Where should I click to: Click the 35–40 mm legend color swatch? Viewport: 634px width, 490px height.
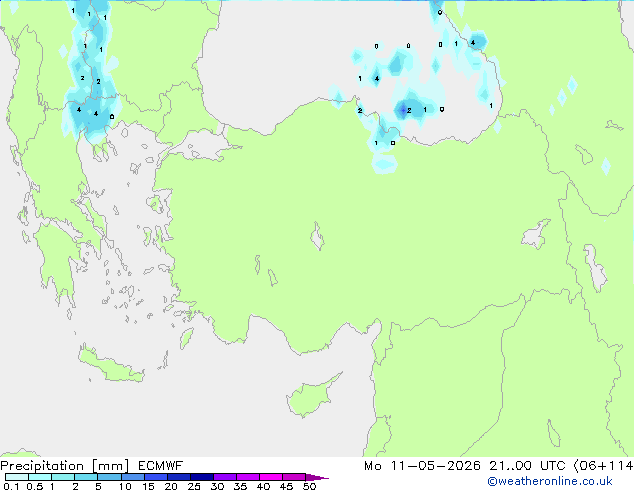coord(248,477)
